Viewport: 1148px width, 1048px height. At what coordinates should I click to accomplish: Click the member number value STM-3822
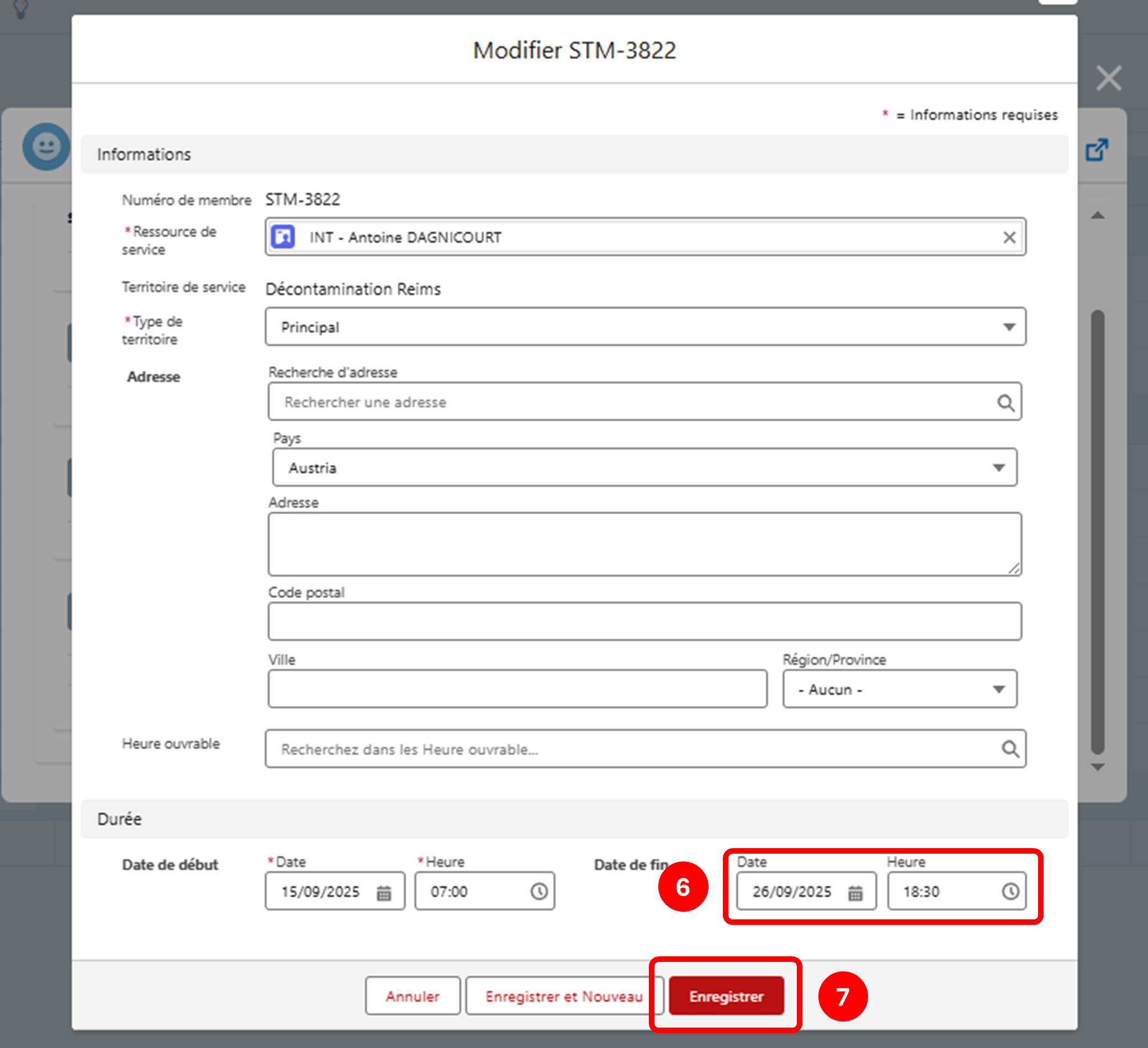(303, 199)
